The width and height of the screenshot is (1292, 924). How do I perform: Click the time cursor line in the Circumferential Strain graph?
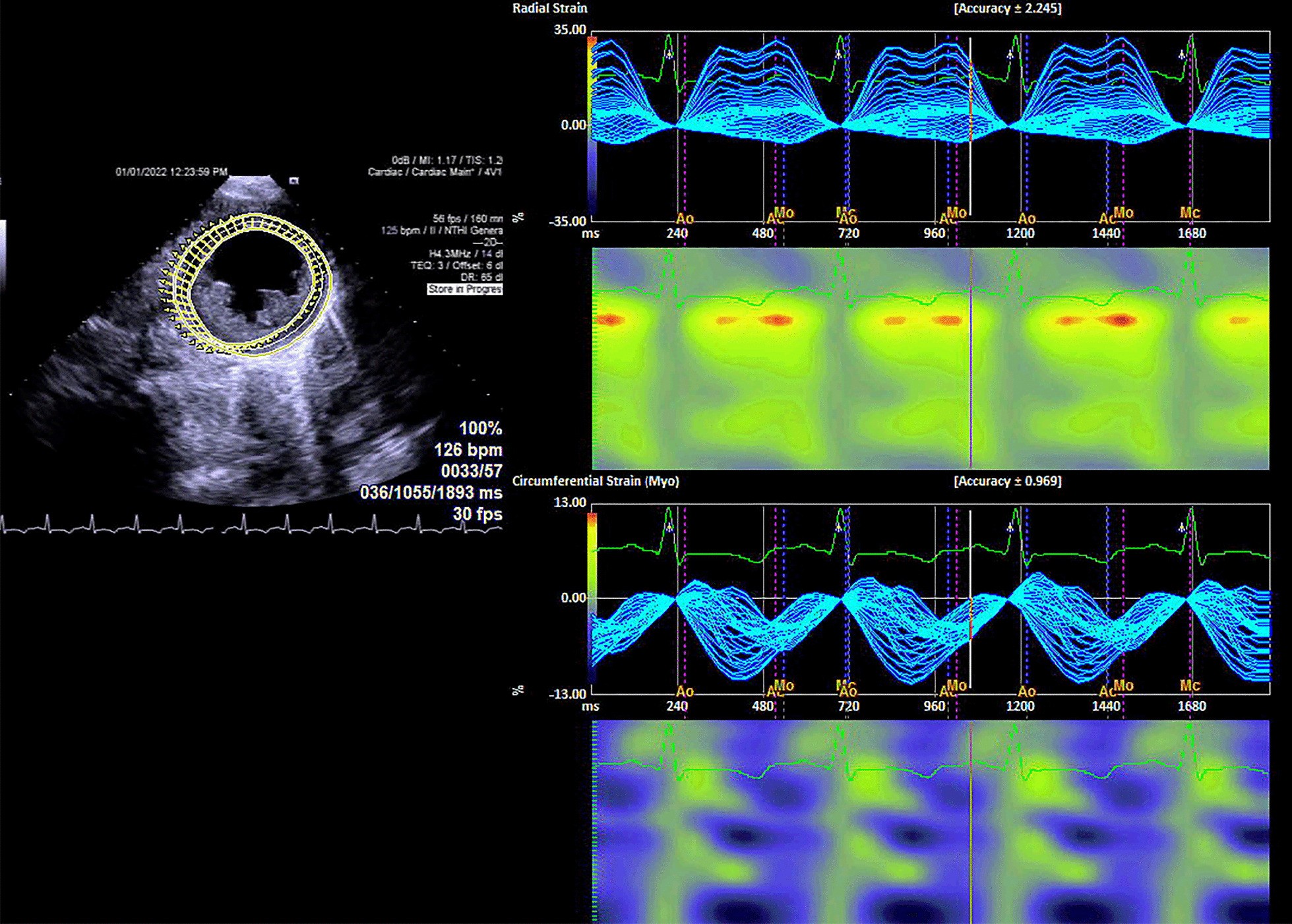click(x=970, y=599)
